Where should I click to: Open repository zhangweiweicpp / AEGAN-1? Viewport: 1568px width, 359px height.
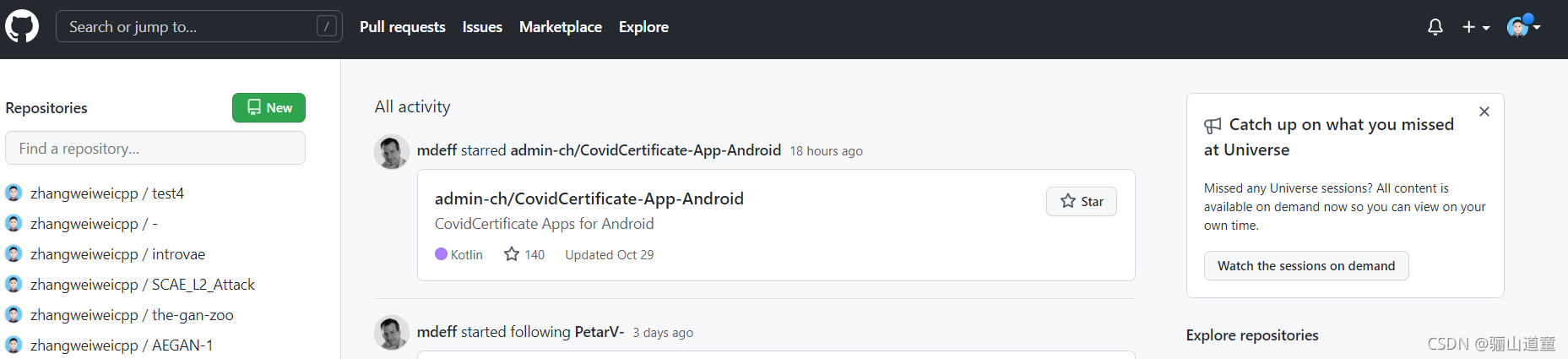click(122, 345)
